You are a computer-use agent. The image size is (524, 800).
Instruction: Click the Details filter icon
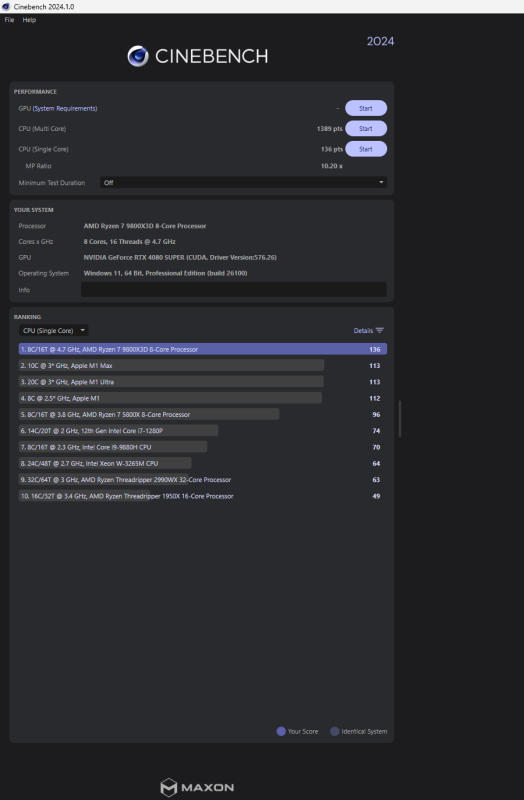(x=380, y=331)
